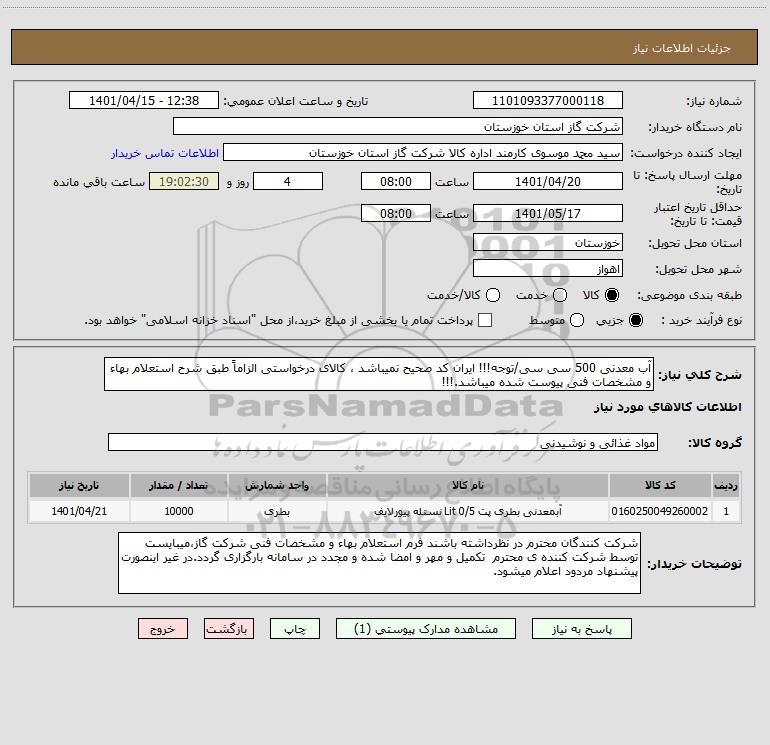
Task: Click the quantity cell 10000
Action: pyautogui.click(x=179, y=511)
